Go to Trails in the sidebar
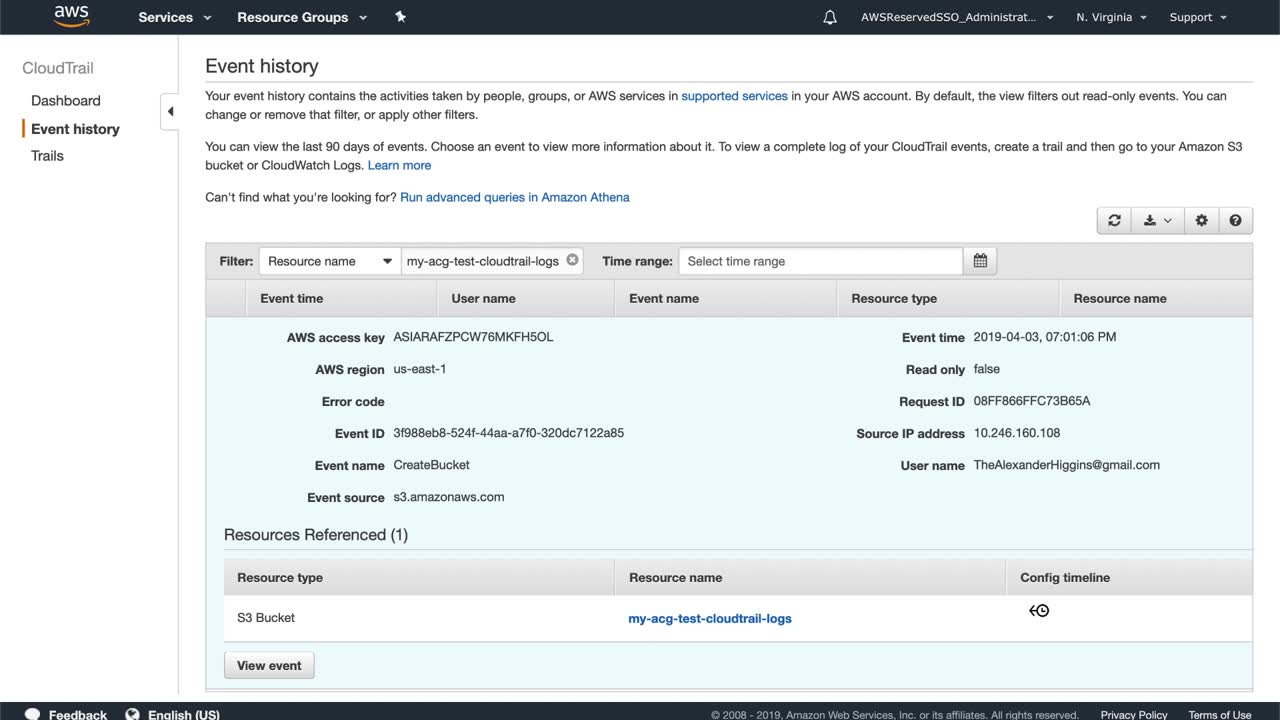 click(x=47, y=156)
